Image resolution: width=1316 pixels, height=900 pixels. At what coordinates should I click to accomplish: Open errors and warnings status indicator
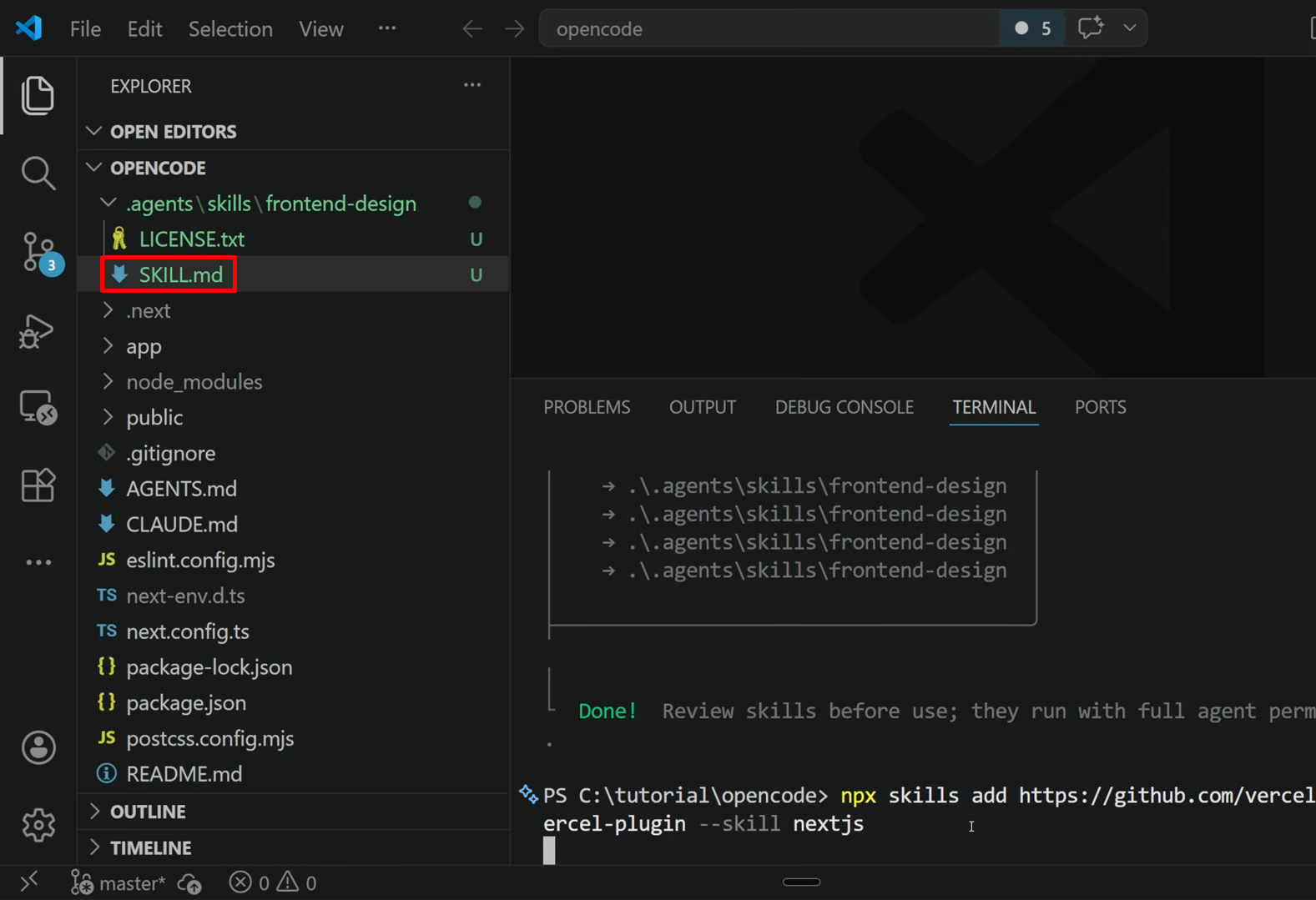pyautogui.click(x=273, y=882)
